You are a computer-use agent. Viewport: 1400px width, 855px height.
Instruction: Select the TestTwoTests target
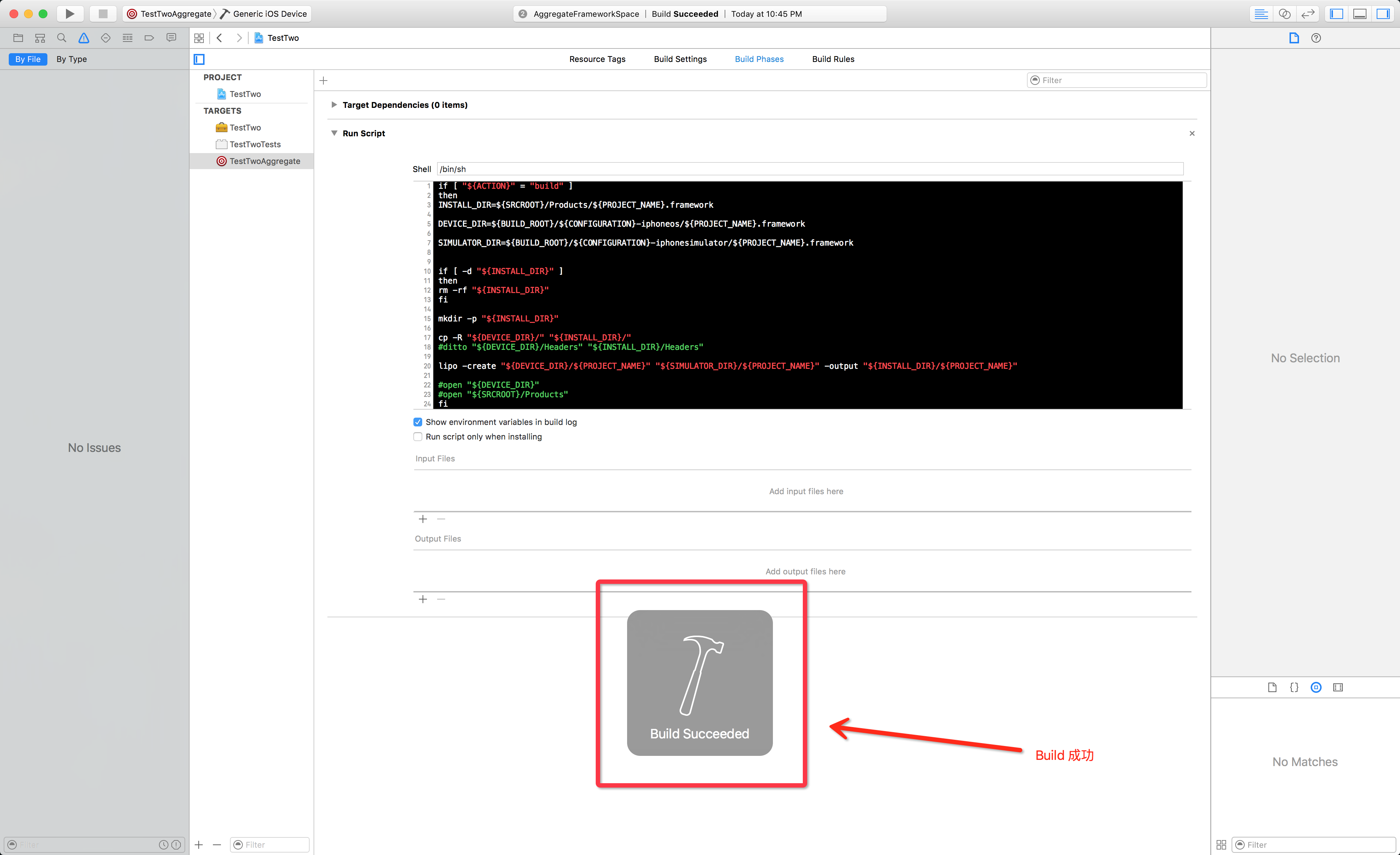tap(254, 144)
